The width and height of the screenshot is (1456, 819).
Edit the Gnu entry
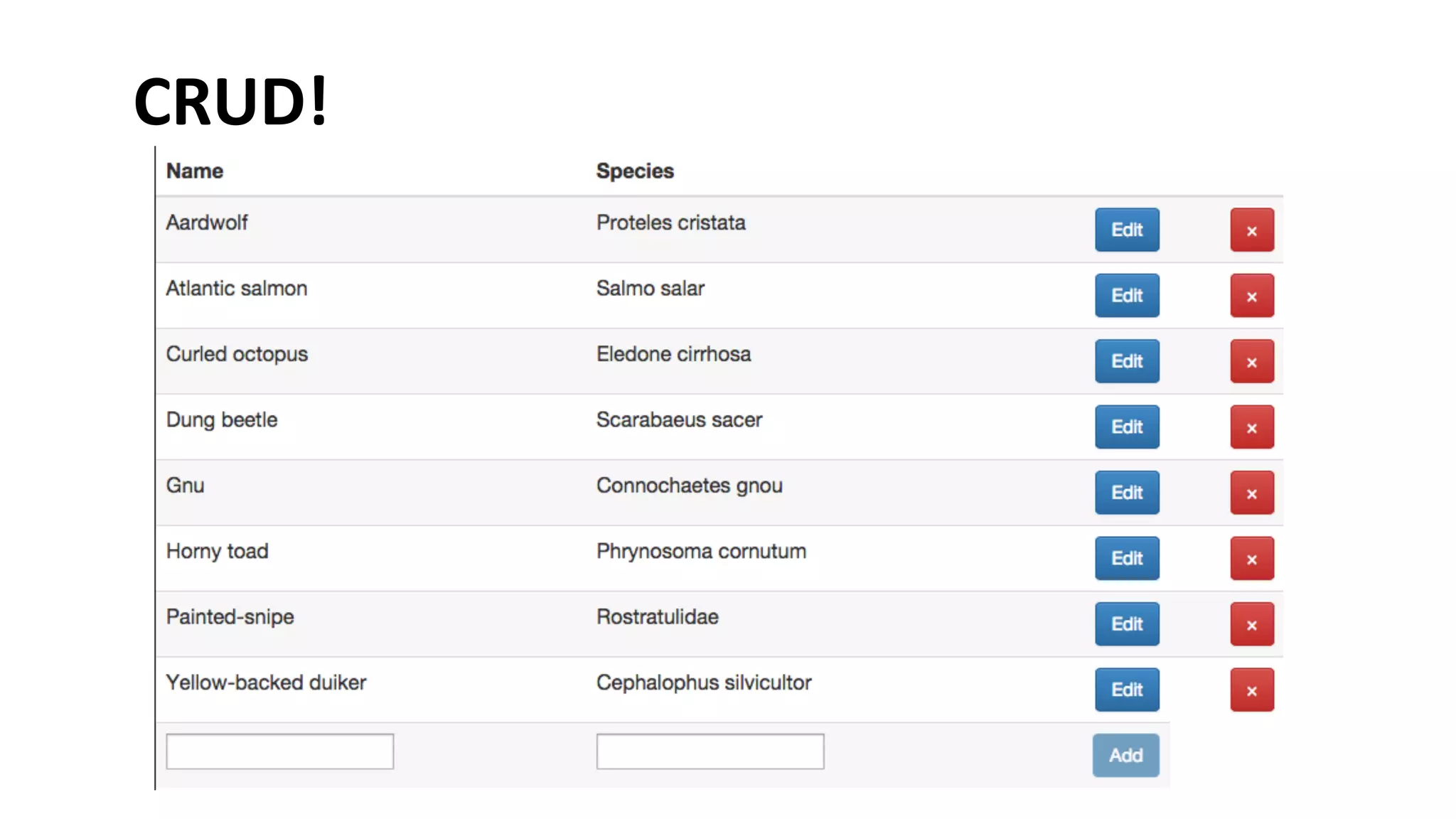tap(1126, 493)
